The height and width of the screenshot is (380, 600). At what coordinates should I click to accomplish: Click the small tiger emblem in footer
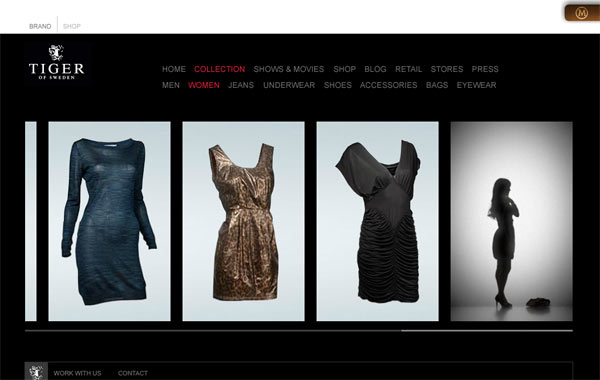[36, 372]
